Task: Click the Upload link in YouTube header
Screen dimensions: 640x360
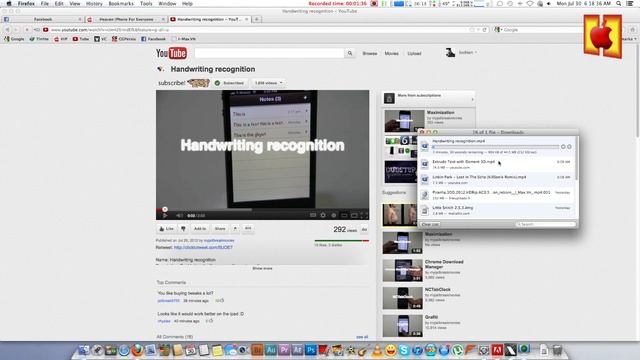Action: click(x=414, y=53)
